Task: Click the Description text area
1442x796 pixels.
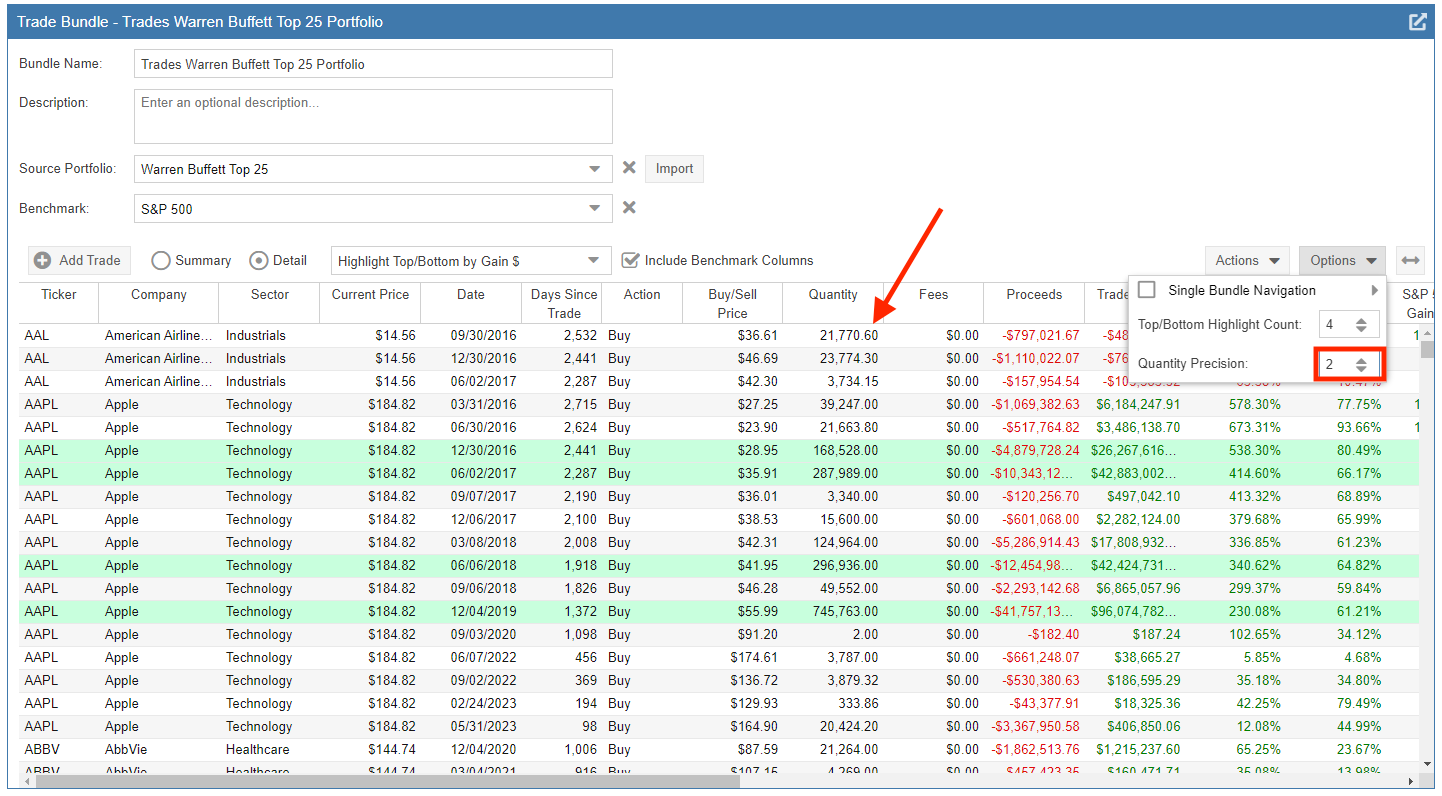Action: pos(373,116)
